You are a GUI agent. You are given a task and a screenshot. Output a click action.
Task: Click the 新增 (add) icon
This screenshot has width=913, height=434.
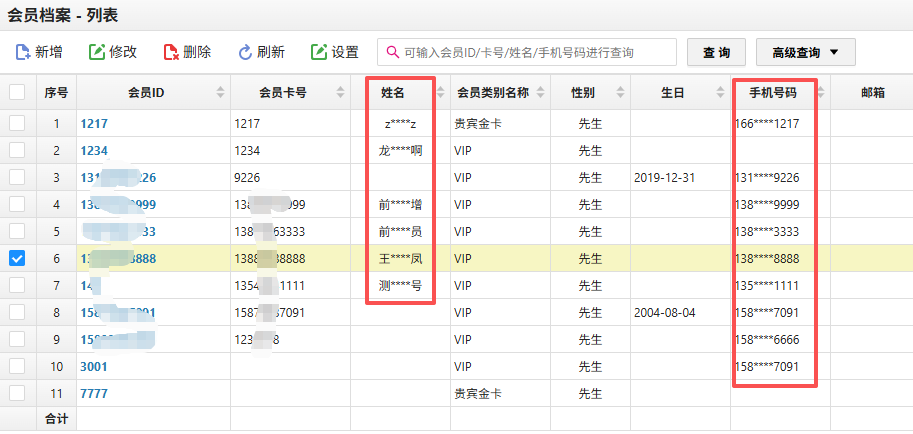coord(22,52)
